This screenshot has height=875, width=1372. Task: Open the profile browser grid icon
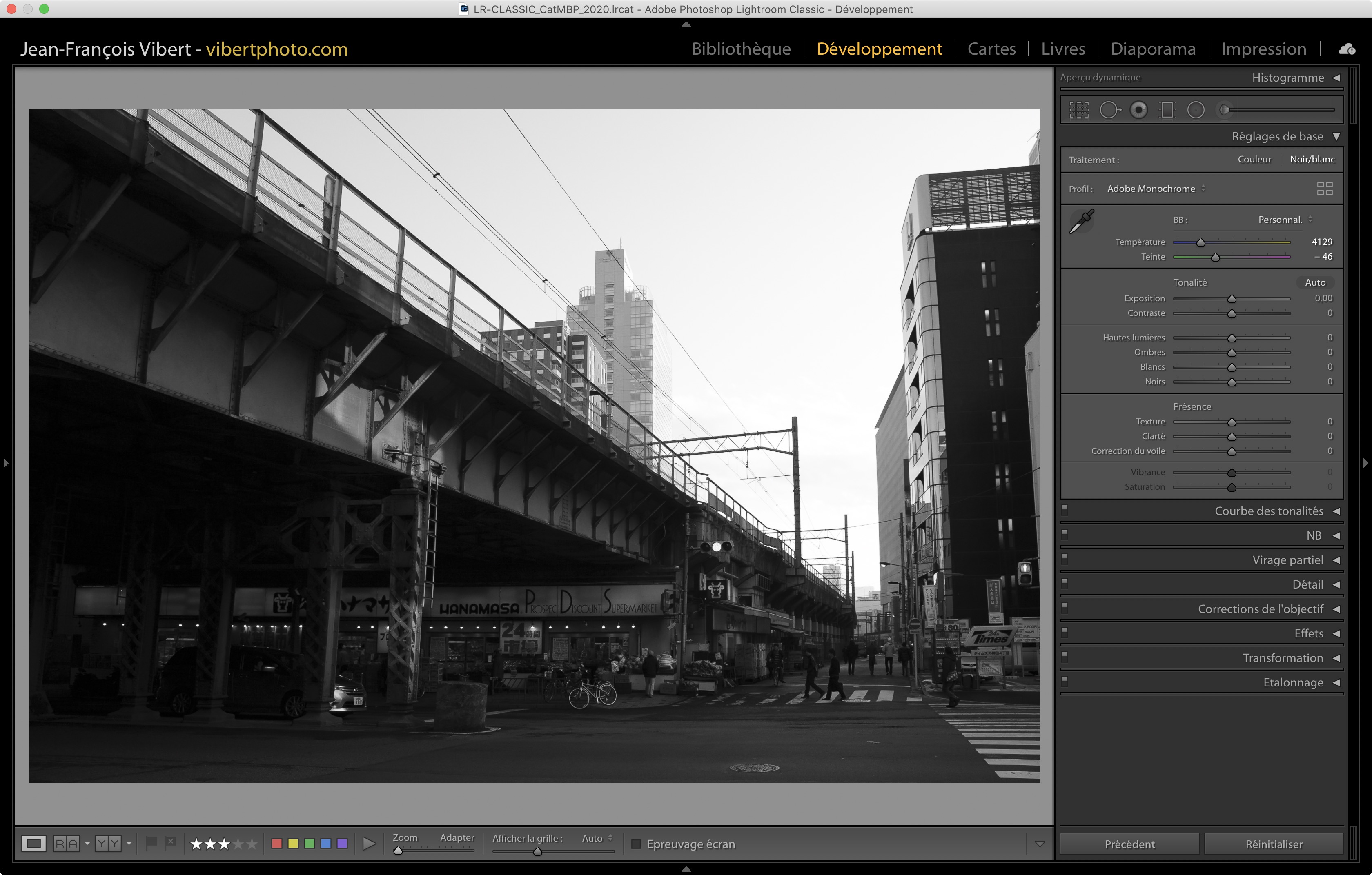1324,189
